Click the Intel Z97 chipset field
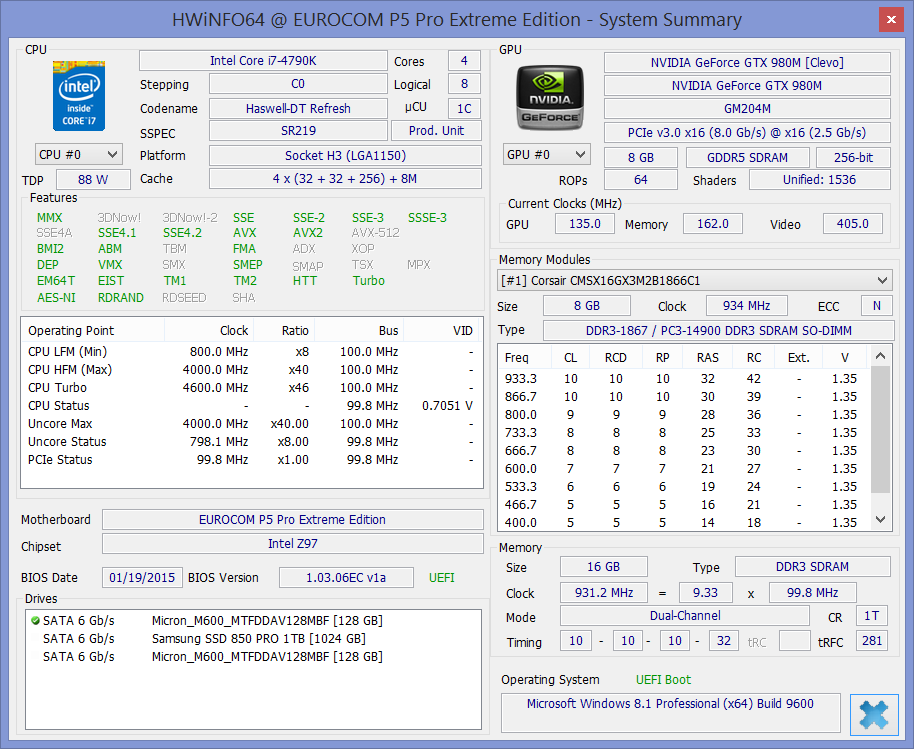This screenshot has height=749, width=914. [293, 544]
